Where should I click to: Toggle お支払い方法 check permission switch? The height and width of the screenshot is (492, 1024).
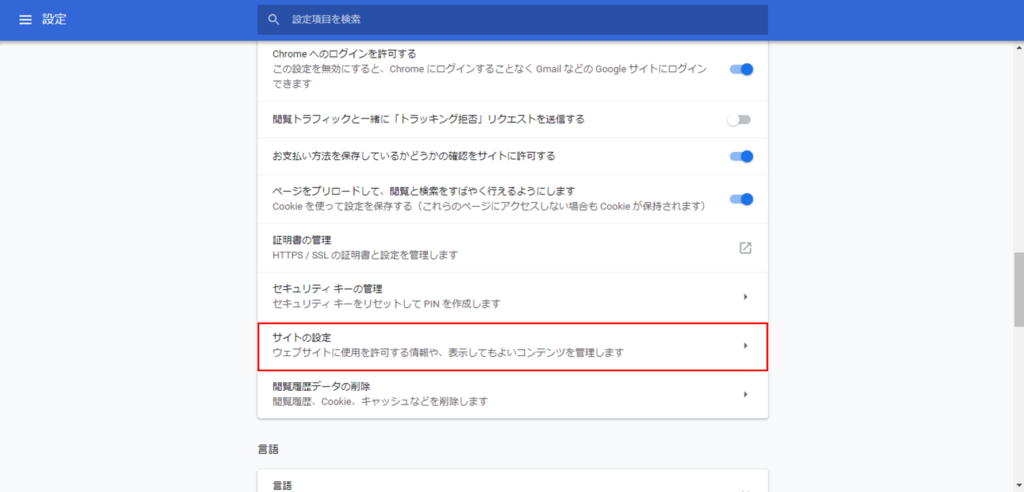point(741,156)
